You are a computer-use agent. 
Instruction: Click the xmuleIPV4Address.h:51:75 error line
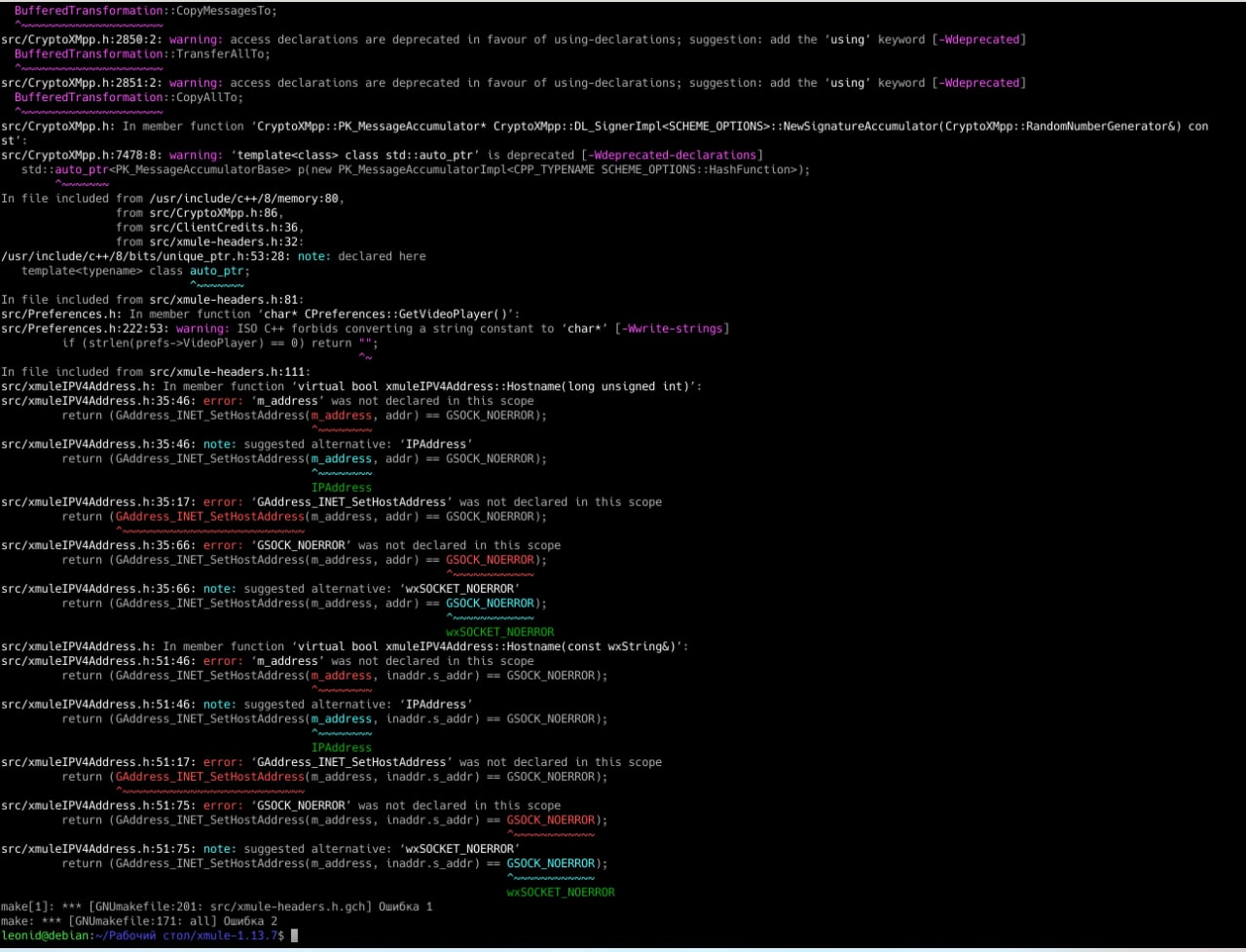[x=280, y=806]
